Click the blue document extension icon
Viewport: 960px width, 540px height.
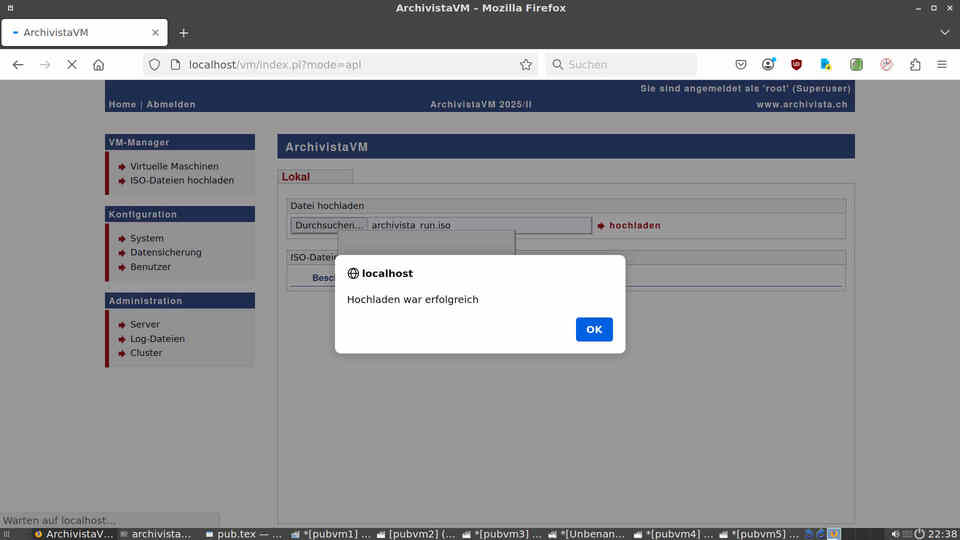pos(825,64)
